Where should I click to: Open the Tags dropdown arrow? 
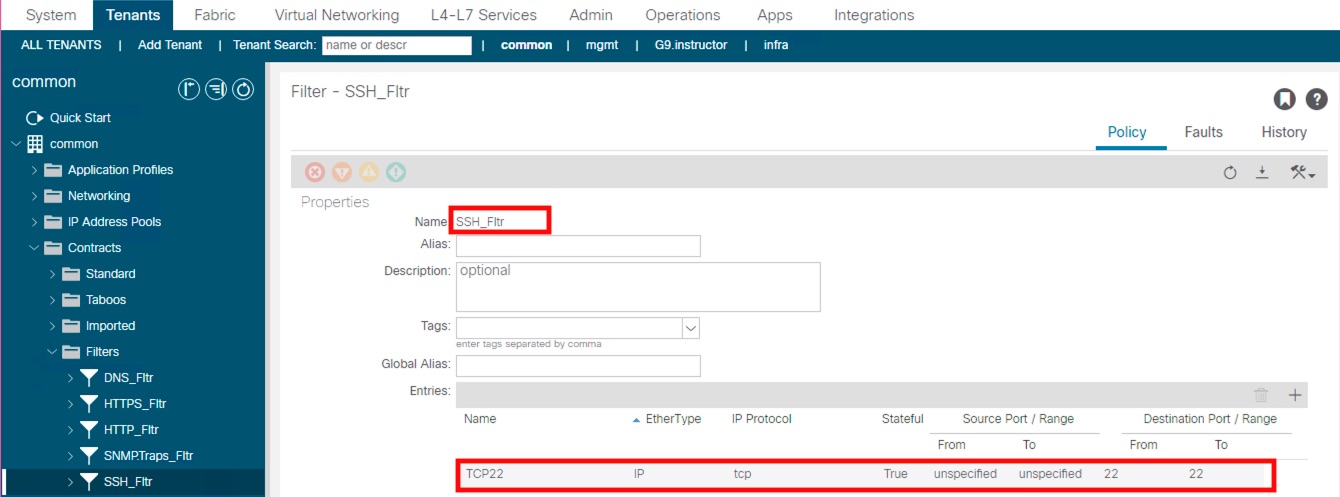(x=690, y=328)
